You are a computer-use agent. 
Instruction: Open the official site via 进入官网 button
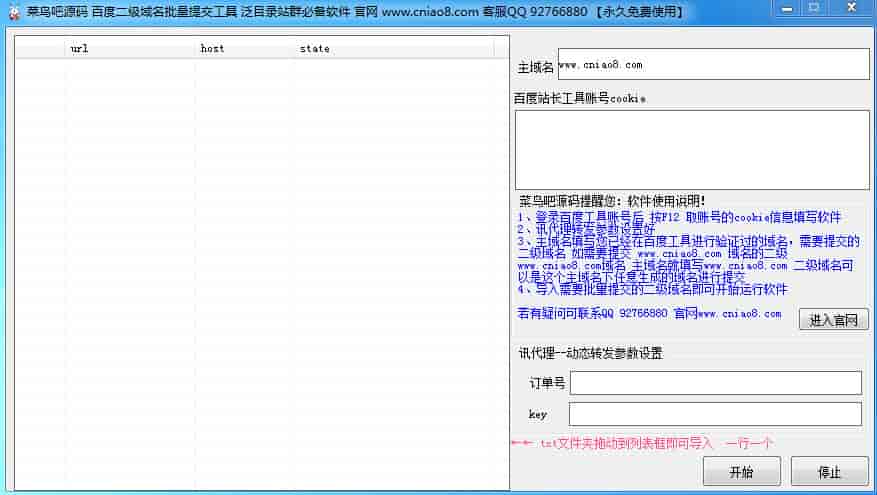[834, 319]
